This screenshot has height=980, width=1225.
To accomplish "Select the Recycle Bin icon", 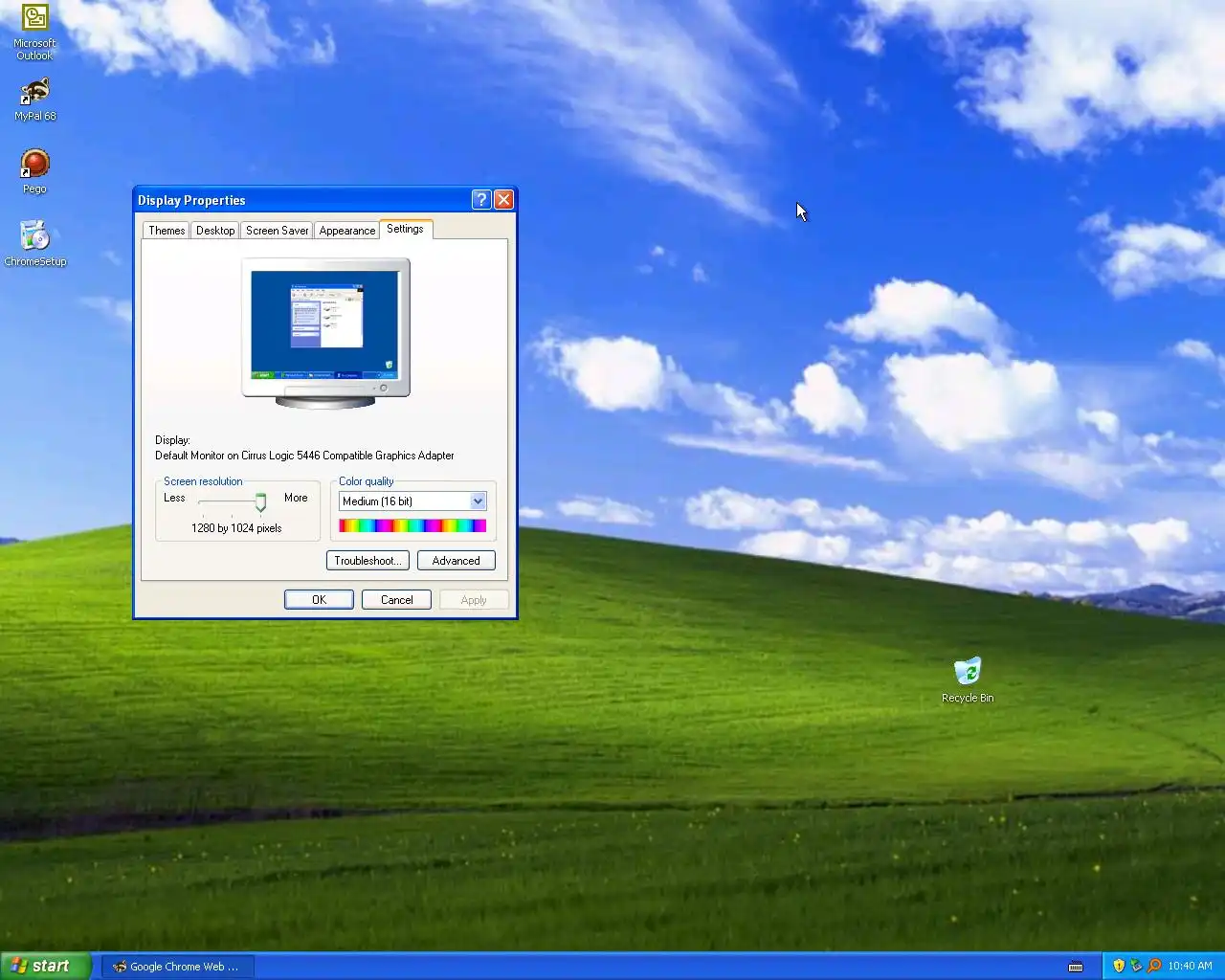I will tap(968, 679).
